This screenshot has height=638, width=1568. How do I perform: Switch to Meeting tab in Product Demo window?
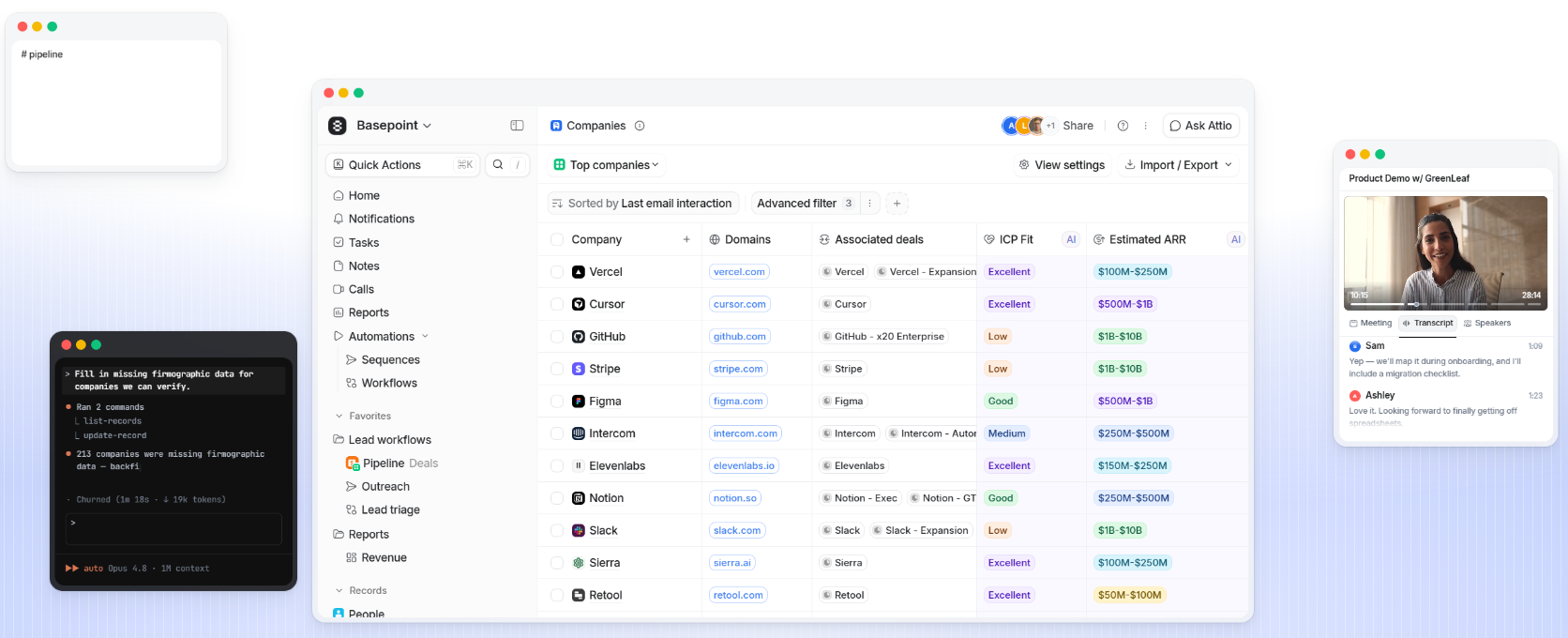coord(1371,323)
